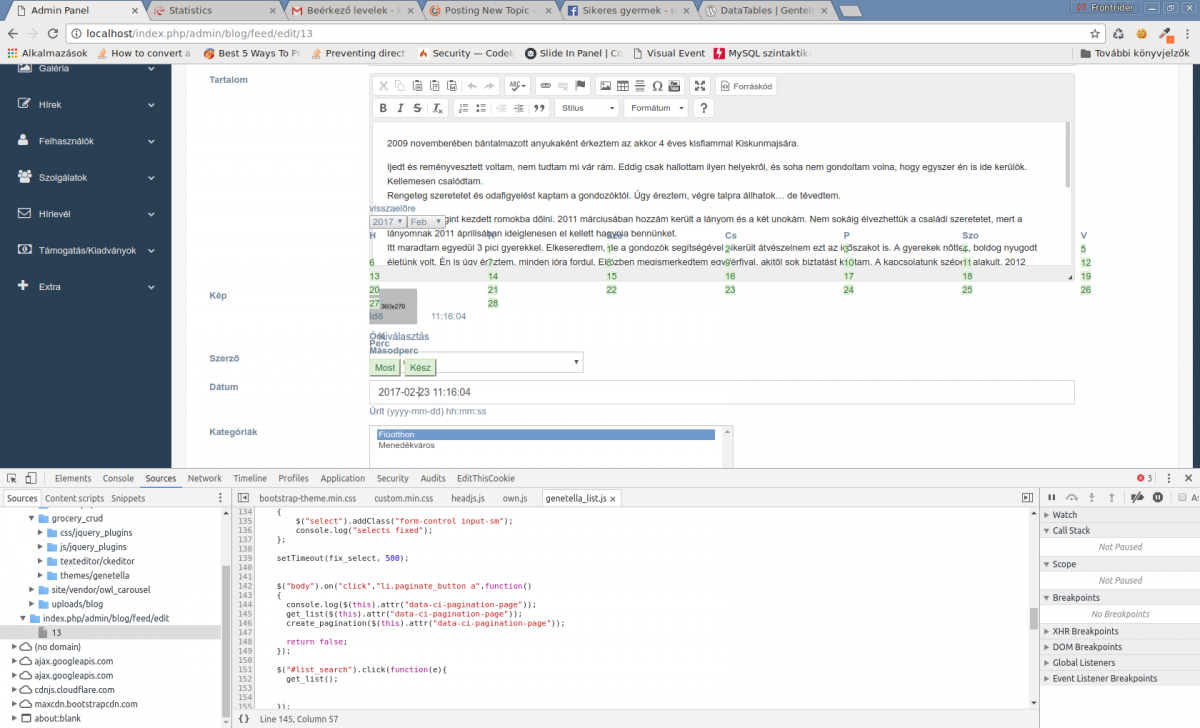Click the code editor vertical scrollbar
Screen dimensions: 1200x728
click(x=1034, y=618)
